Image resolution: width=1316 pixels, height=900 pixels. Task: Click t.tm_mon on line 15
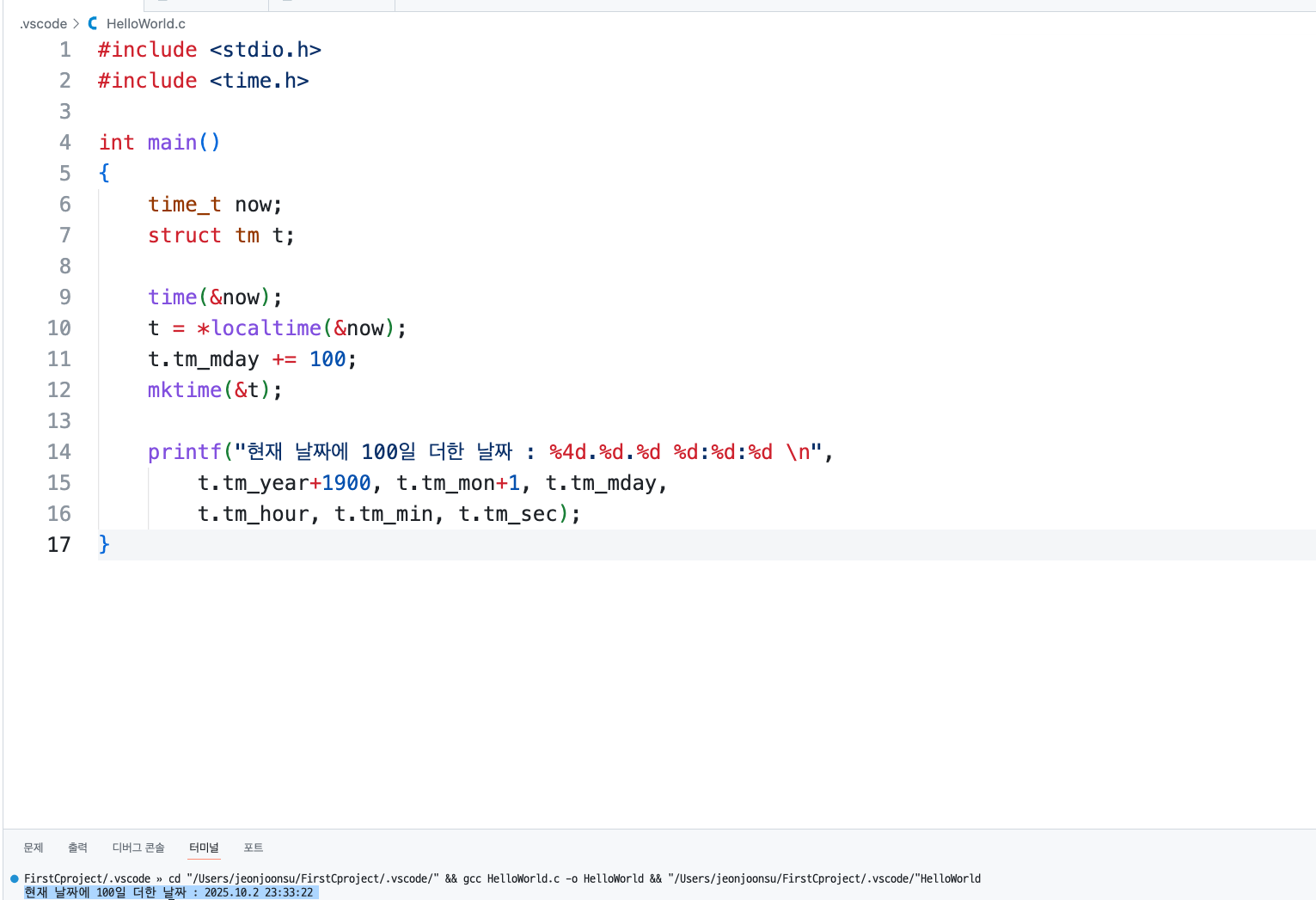coord(446,483)
